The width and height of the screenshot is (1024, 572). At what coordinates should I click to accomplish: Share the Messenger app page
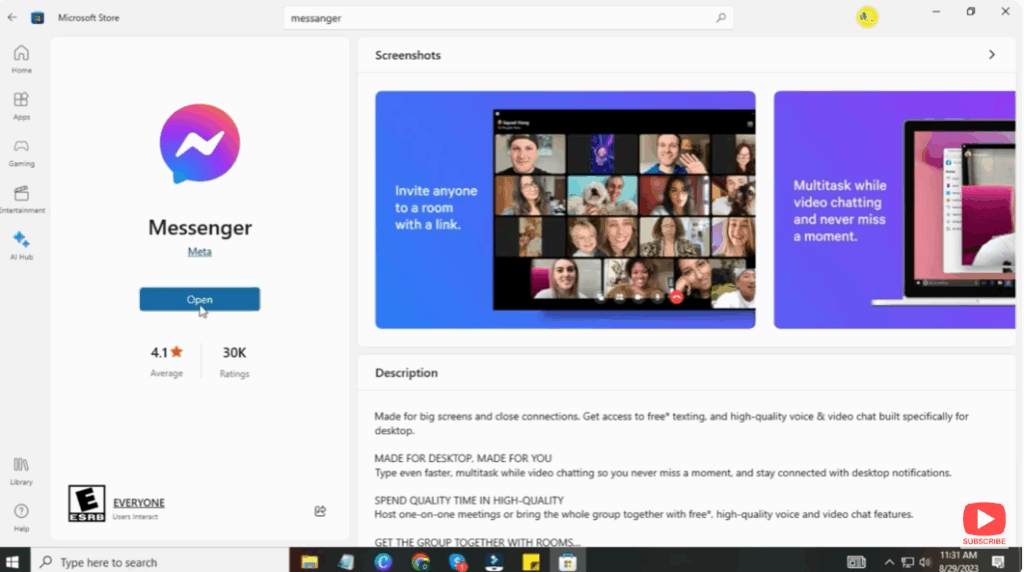pos(320,511)
